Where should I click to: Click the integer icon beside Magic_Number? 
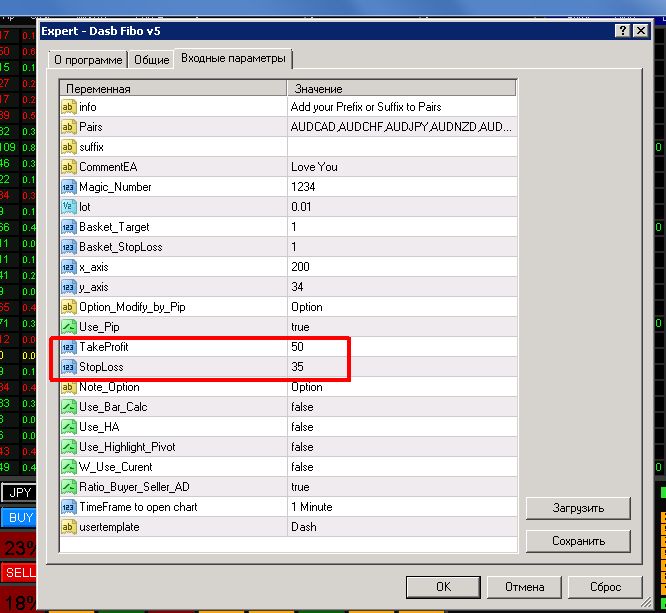tap(68, 187)
